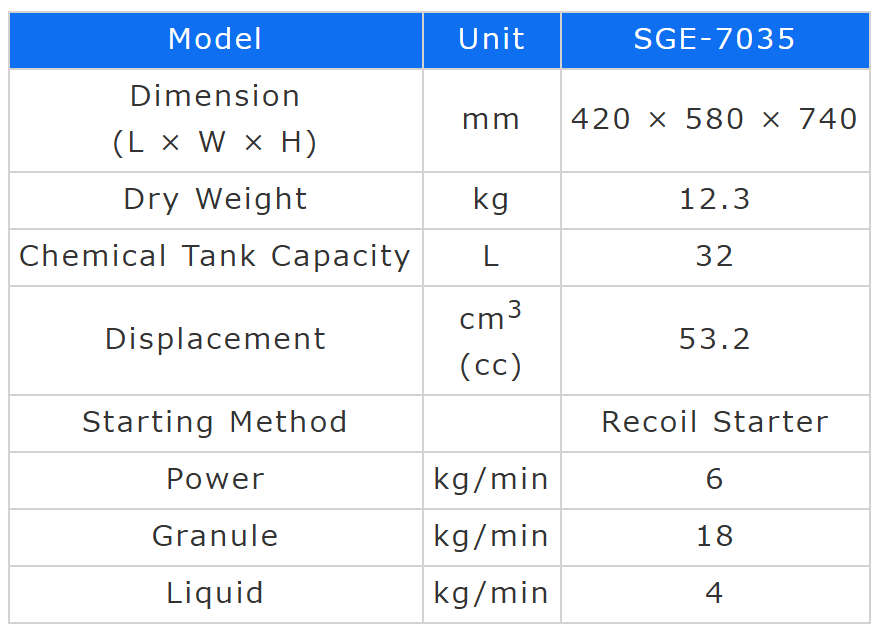
Task: Select the kg/min unit in Liquid row
Action: [491, 593]
